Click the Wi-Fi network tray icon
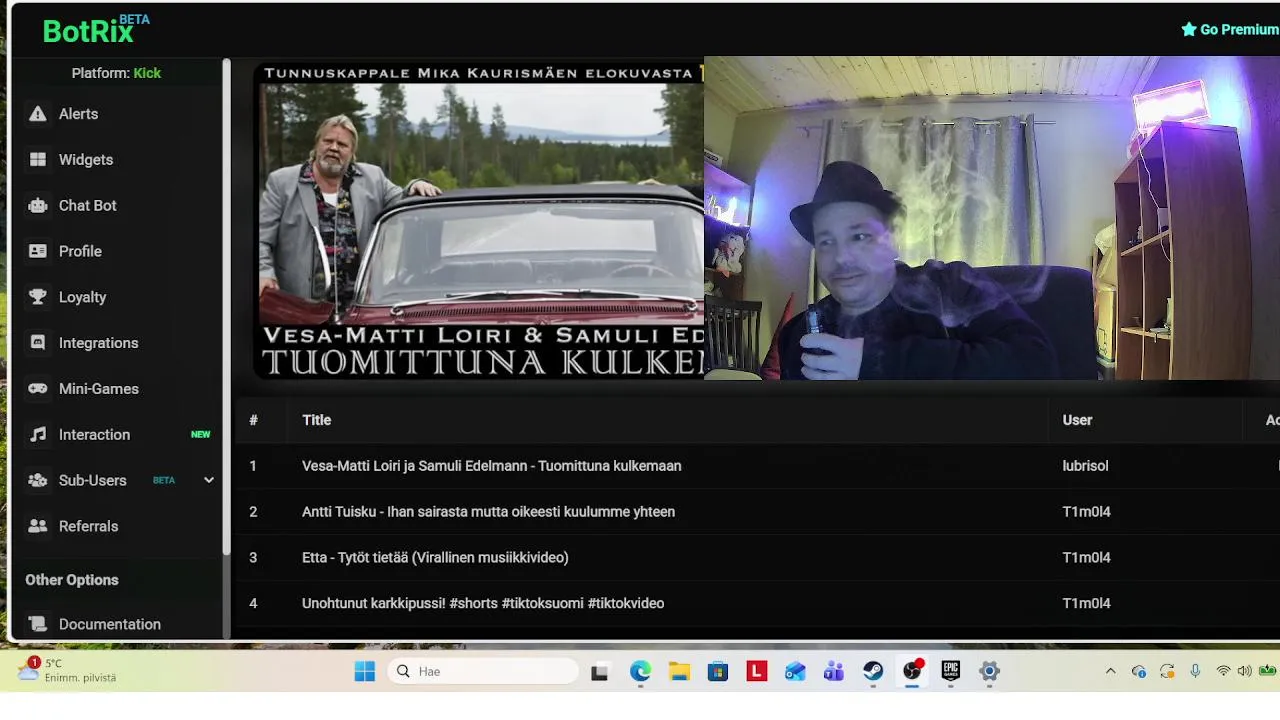 [1223, 671]
